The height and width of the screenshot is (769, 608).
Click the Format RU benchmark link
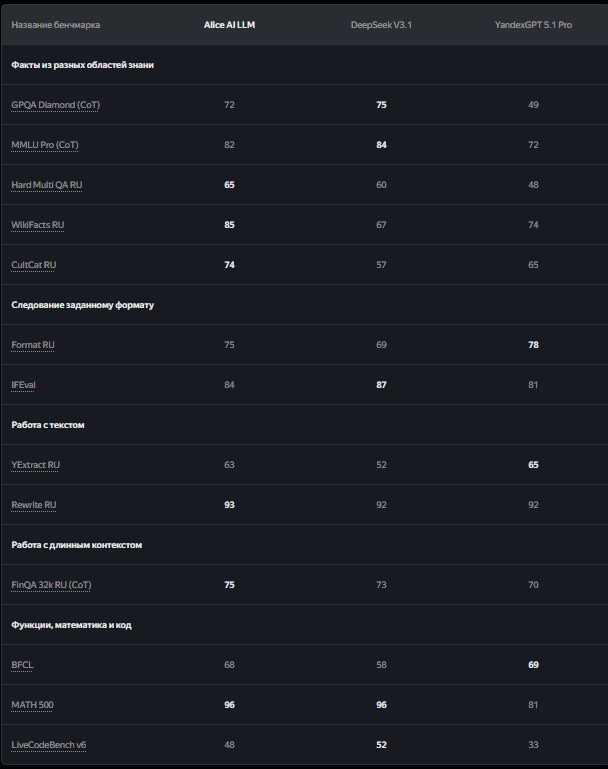[32, 345]
